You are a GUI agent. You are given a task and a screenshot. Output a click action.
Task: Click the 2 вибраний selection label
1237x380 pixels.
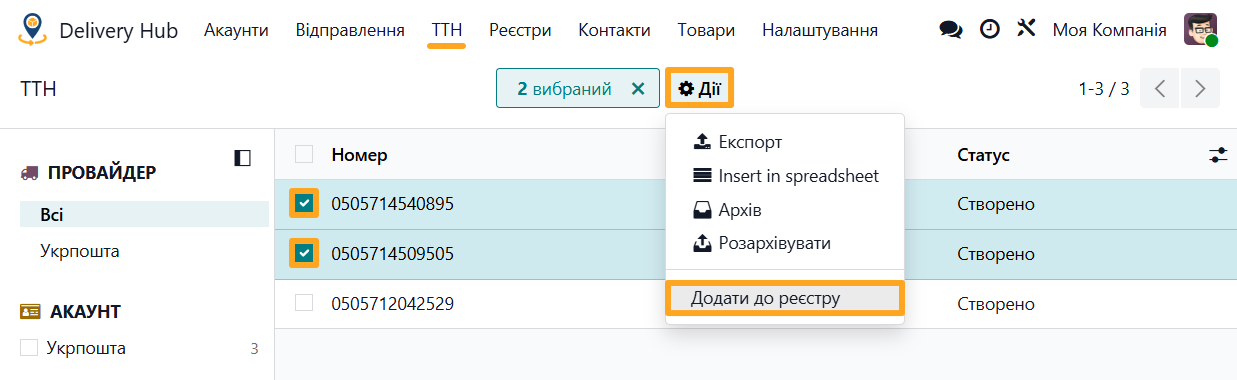pyautogui.click(x=564, y=89)
